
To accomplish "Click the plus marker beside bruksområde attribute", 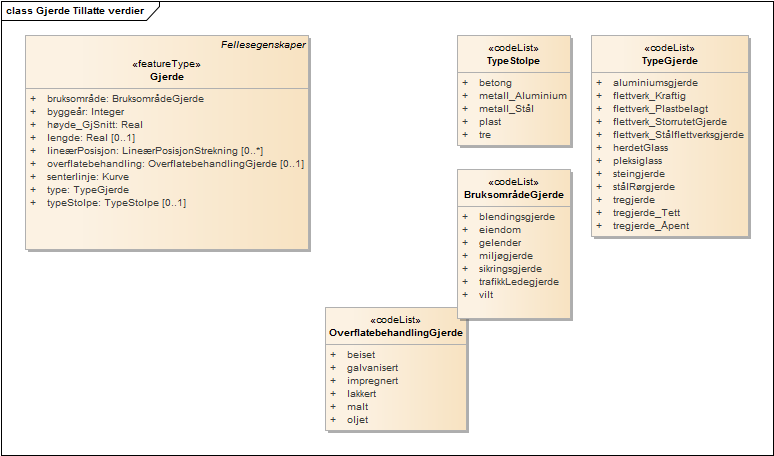I will [33, 99].
